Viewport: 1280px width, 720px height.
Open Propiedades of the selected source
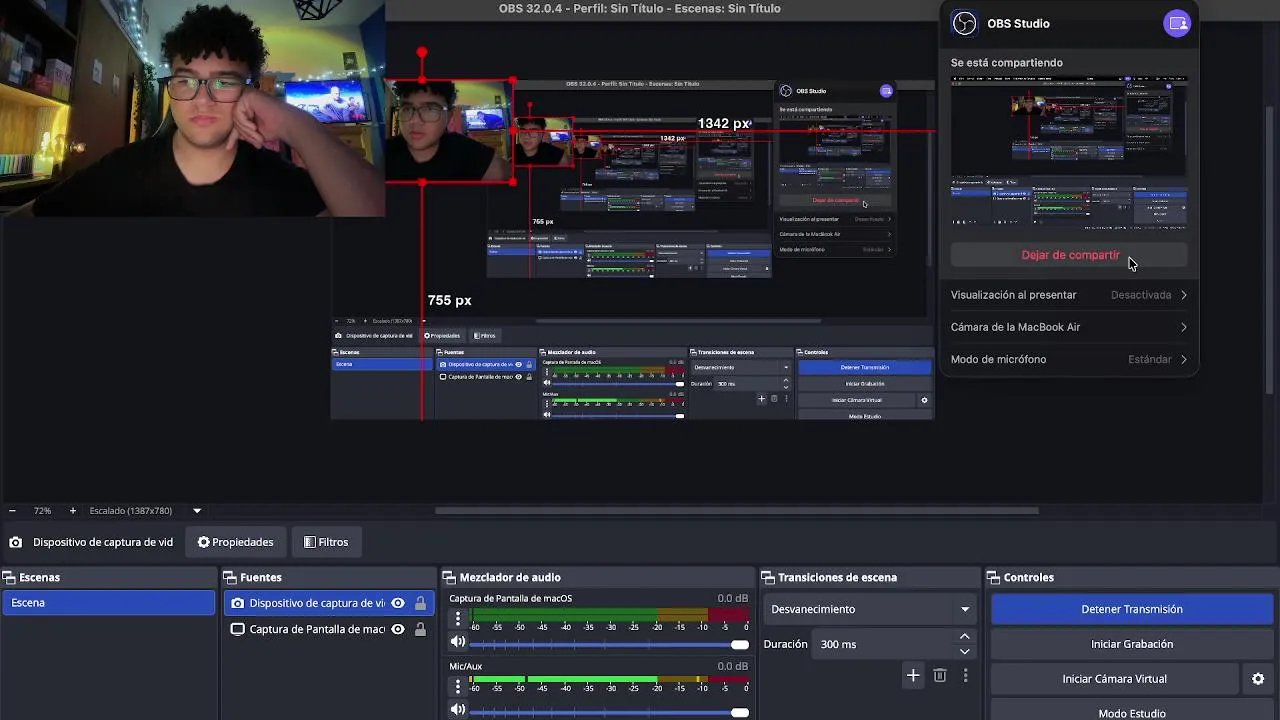235,542
